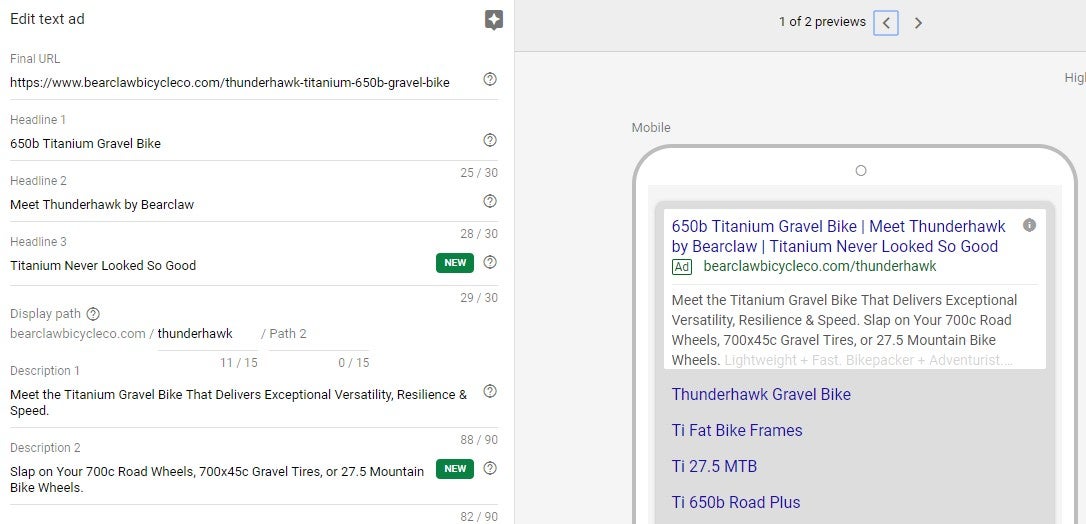Open help icon beside Headline 1

(x=490, y=141)
